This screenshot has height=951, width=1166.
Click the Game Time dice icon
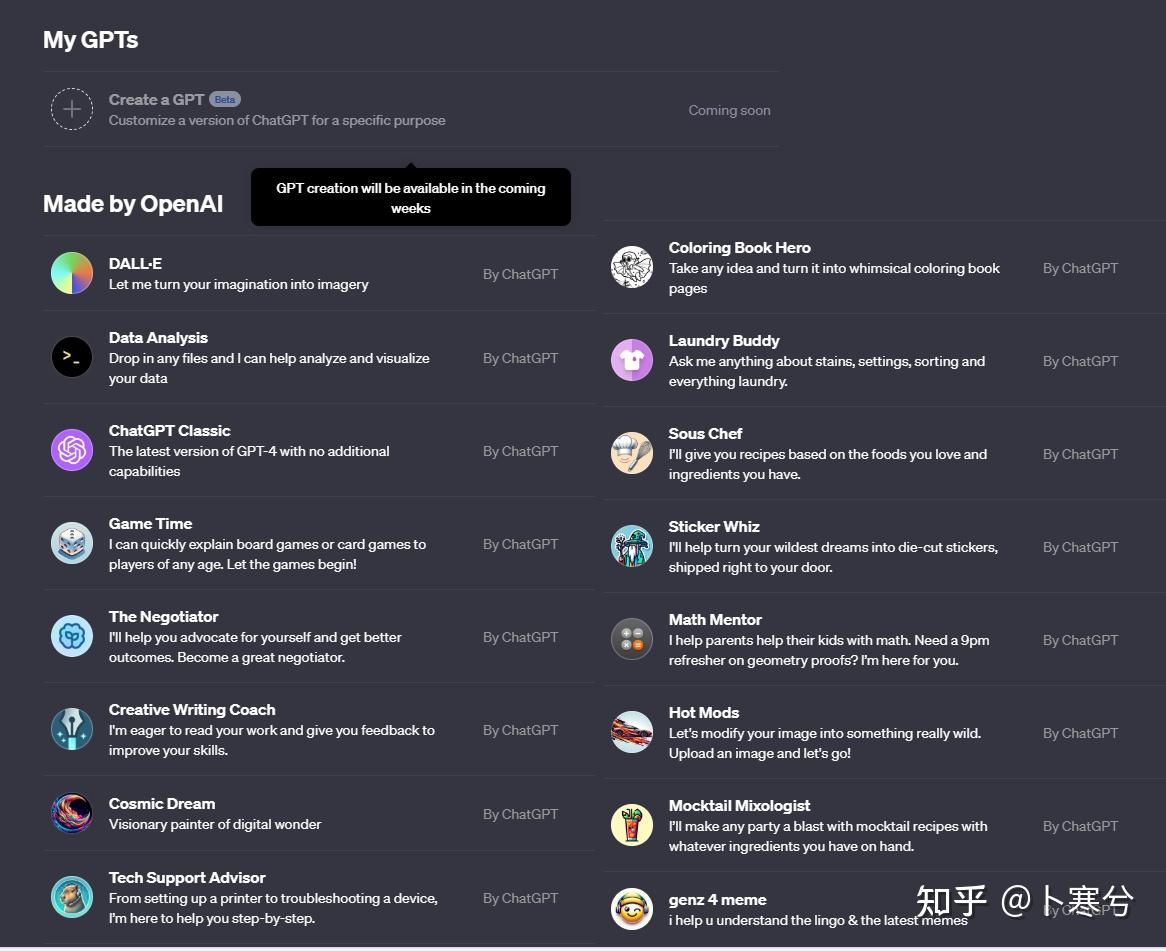tap(72, 543)
